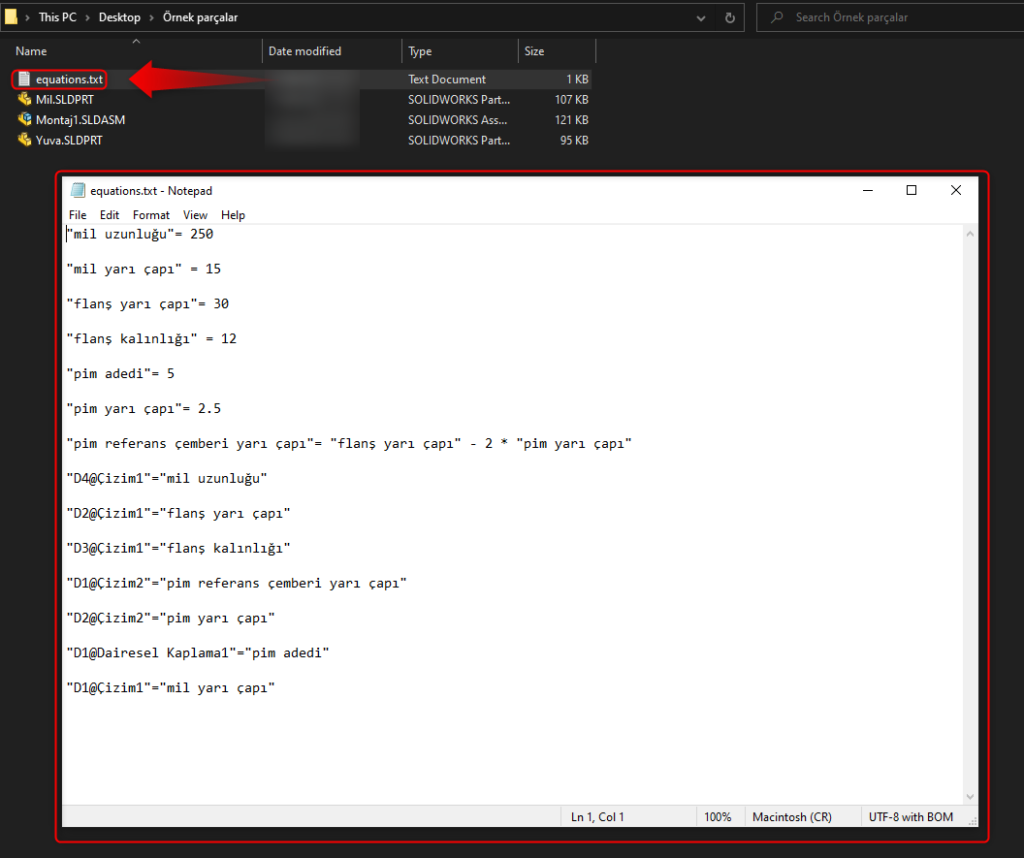Close the Notepad window
The height and width of the screenshot is (858, 1024).
(955, 190)
